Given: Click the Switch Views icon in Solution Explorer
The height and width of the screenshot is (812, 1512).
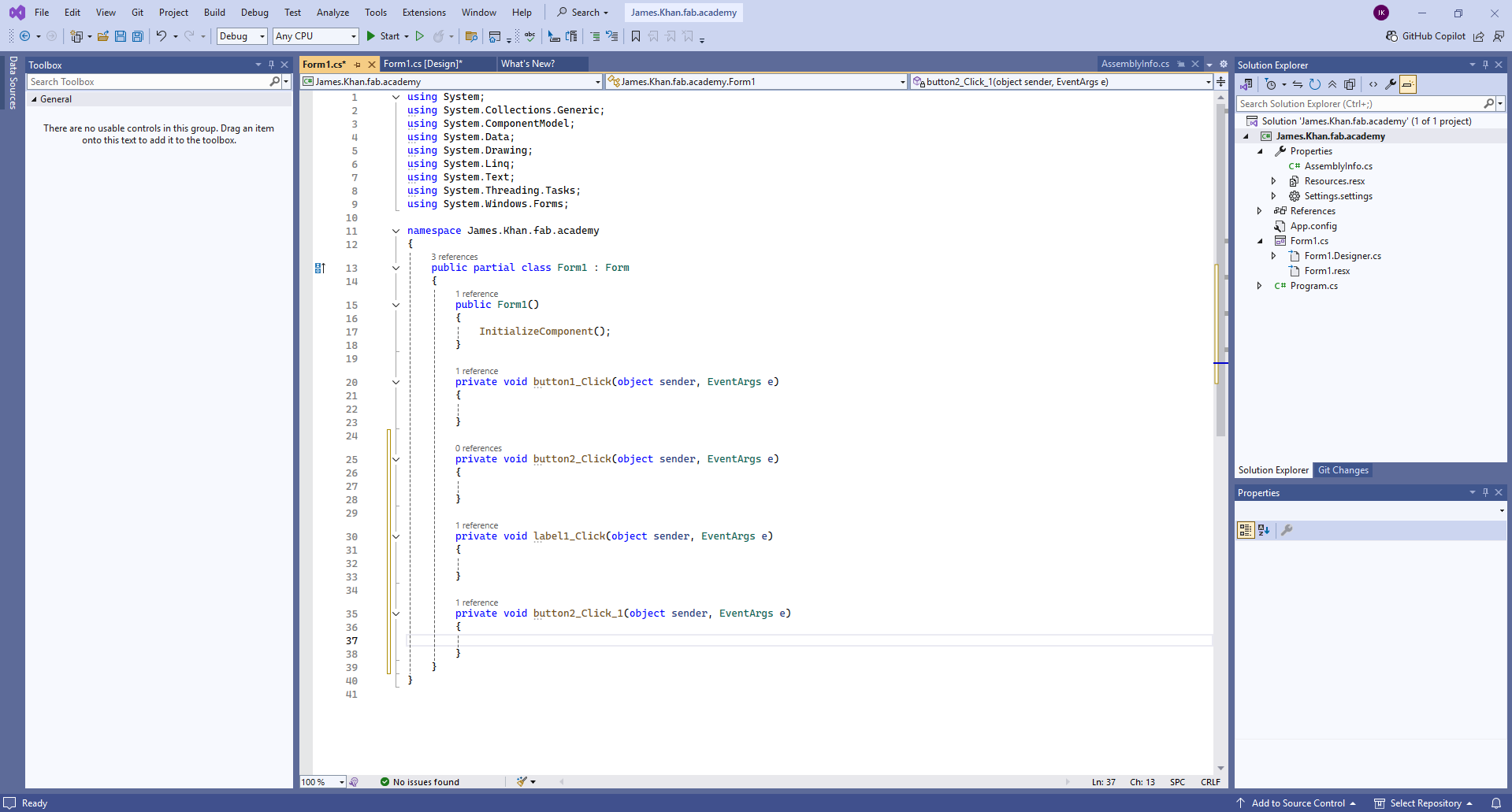Looking at the screenshot, I should (x=1246, y=84).
